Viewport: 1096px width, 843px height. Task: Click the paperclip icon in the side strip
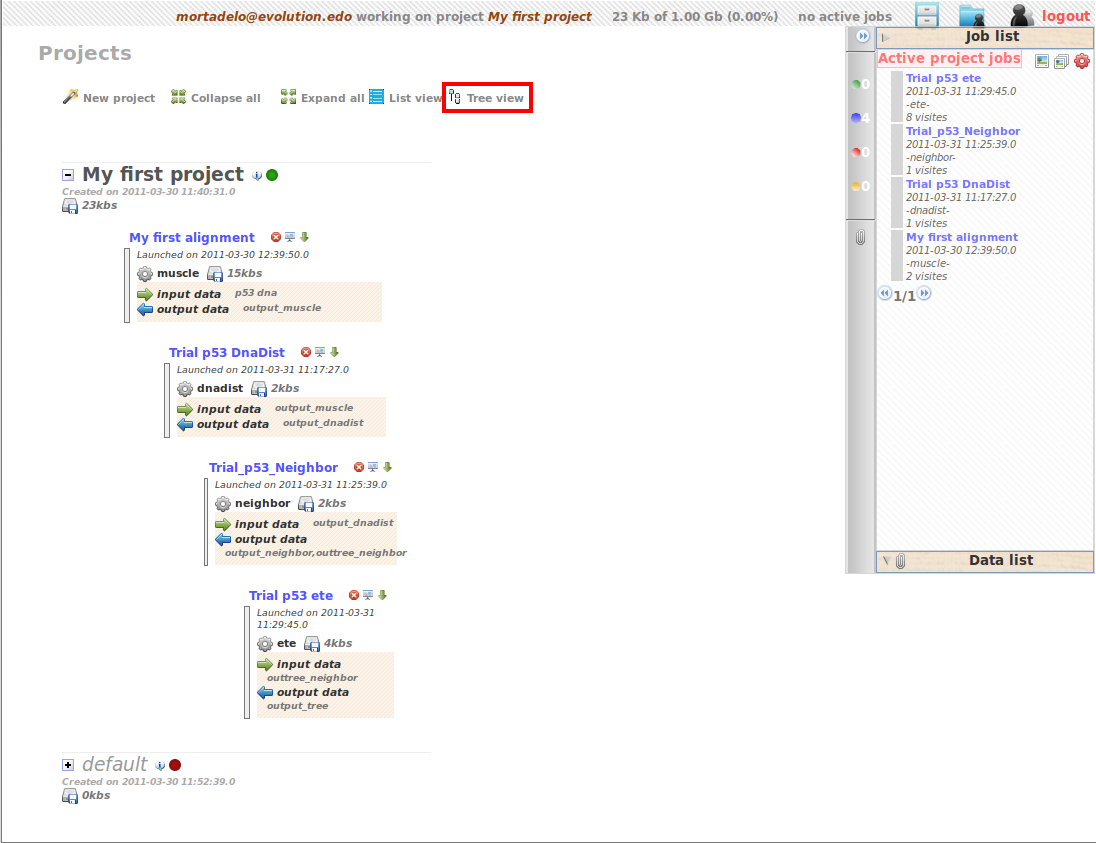tap(859, 238)
